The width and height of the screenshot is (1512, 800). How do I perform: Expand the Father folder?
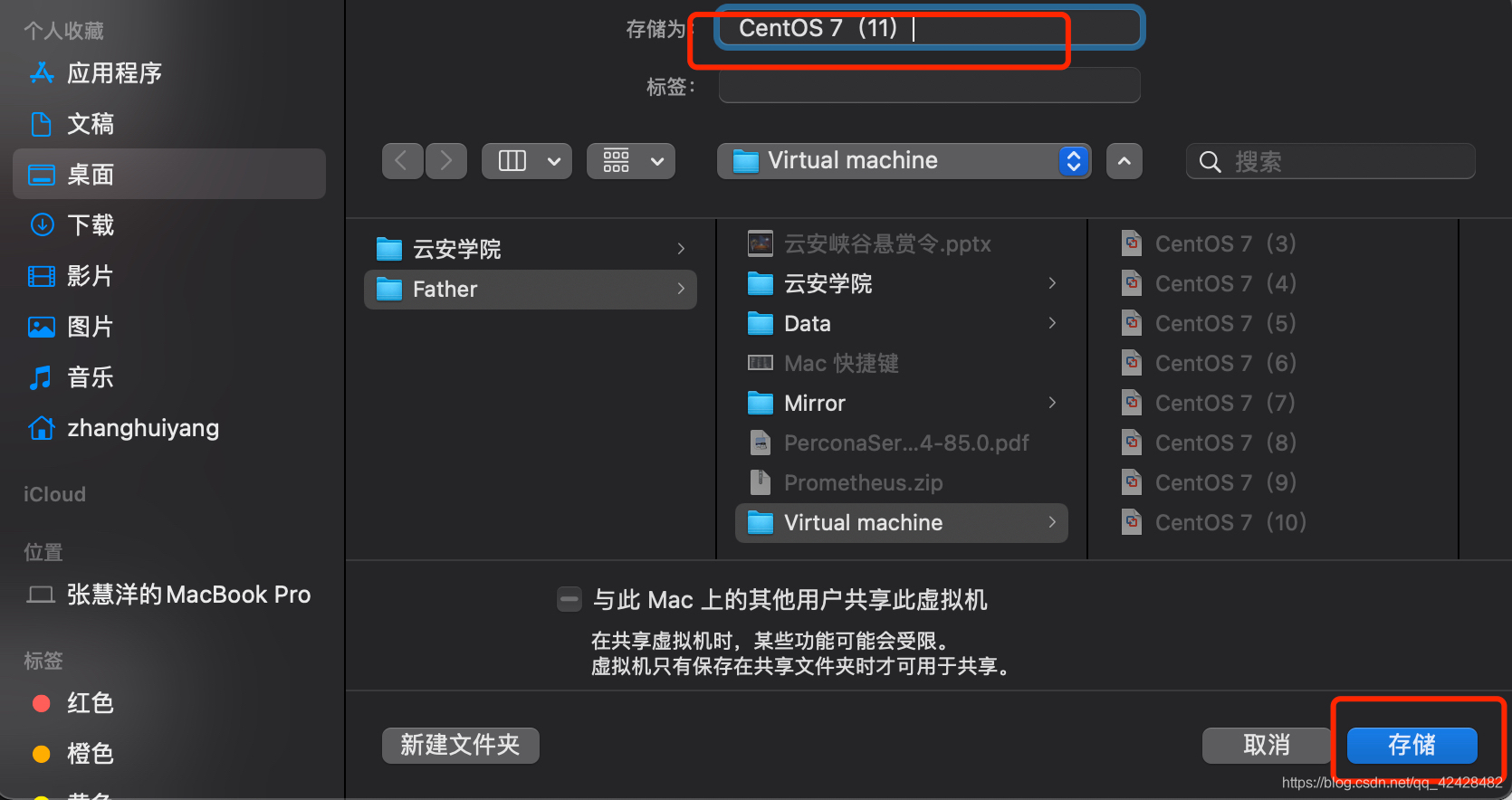tap(531, 290)
